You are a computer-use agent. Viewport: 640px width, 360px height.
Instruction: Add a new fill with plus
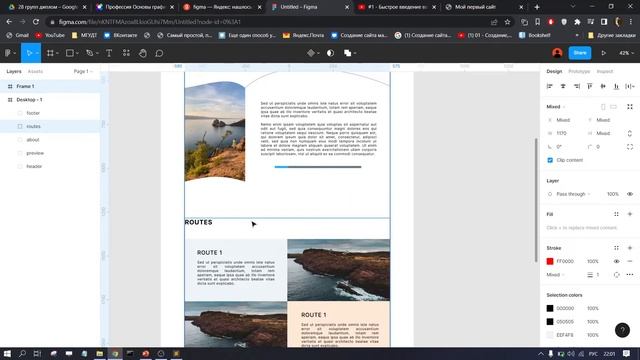(630, 214)
